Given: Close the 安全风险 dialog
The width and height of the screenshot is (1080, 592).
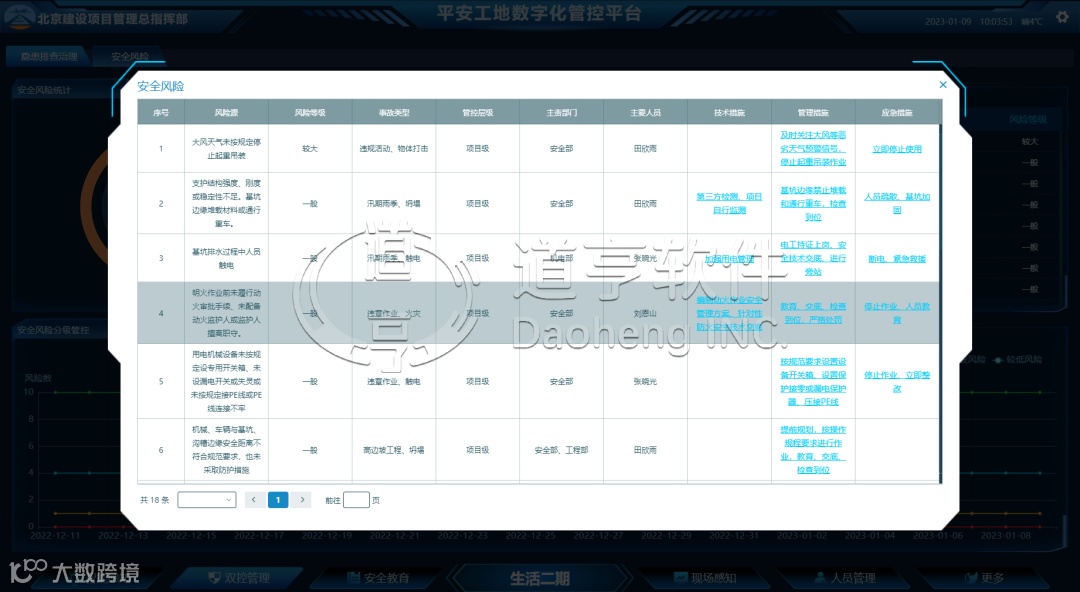Looking at the screenshot, I should coord(943,85).
